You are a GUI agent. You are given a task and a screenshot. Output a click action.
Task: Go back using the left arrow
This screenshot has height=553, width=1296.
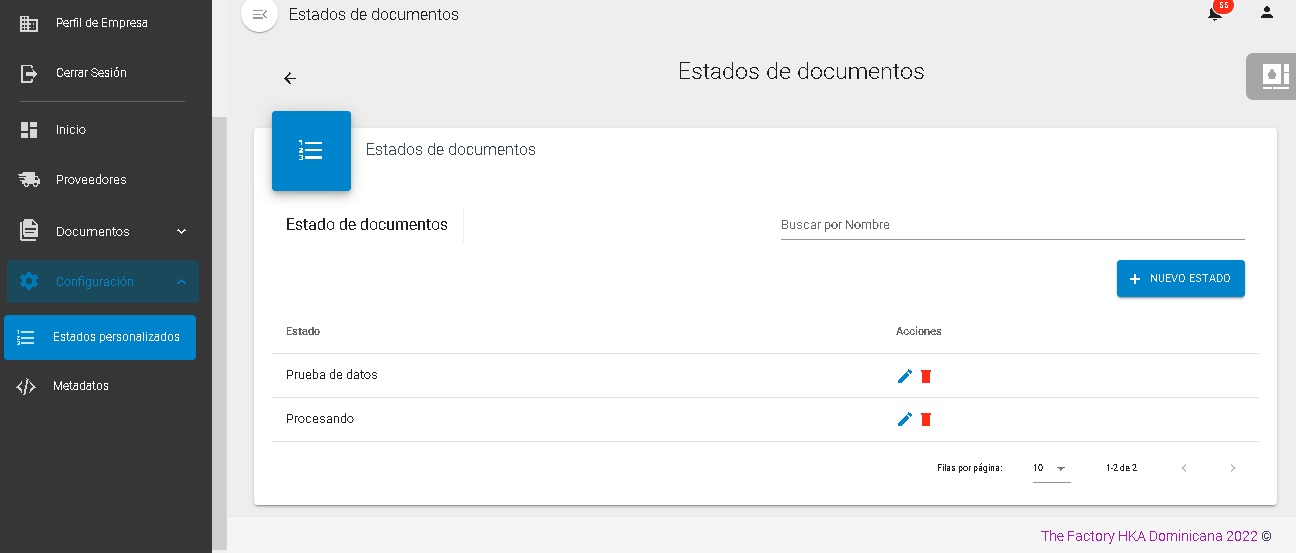point(290,78)
